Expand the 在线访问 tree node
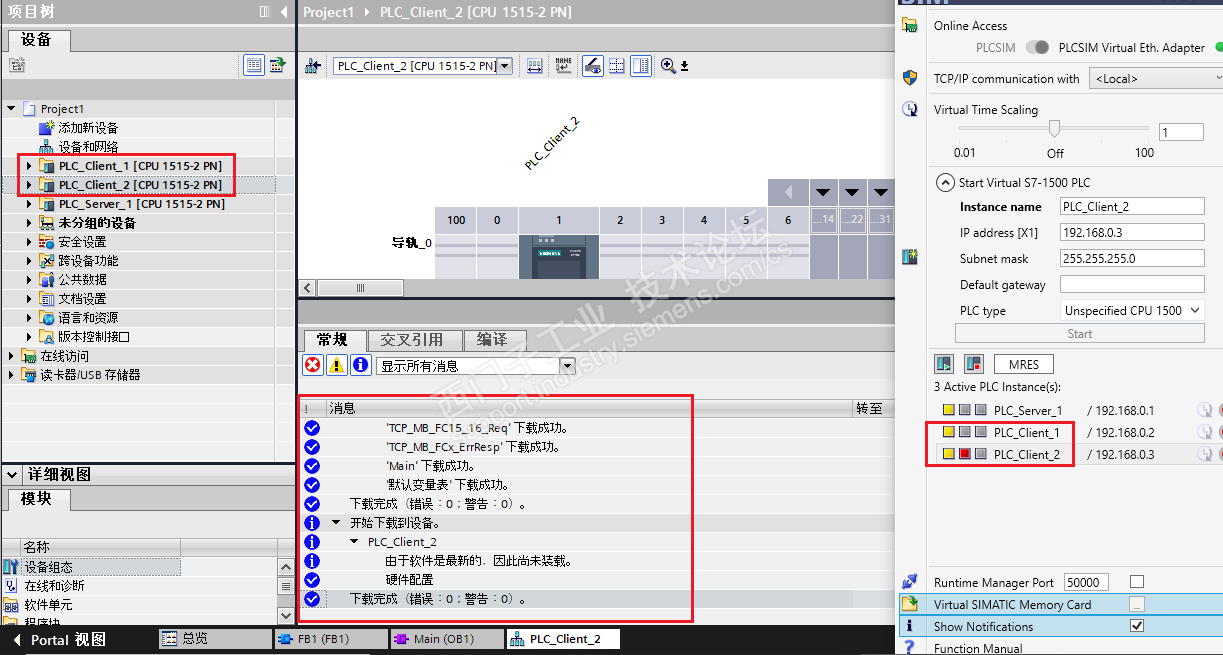Viewport: 1223px width, 655px height. click(11, 356)
